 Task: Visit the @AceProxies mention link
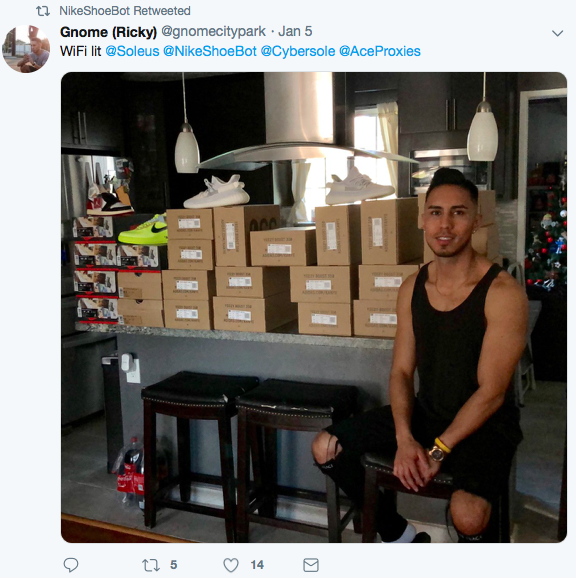(380, 51)
